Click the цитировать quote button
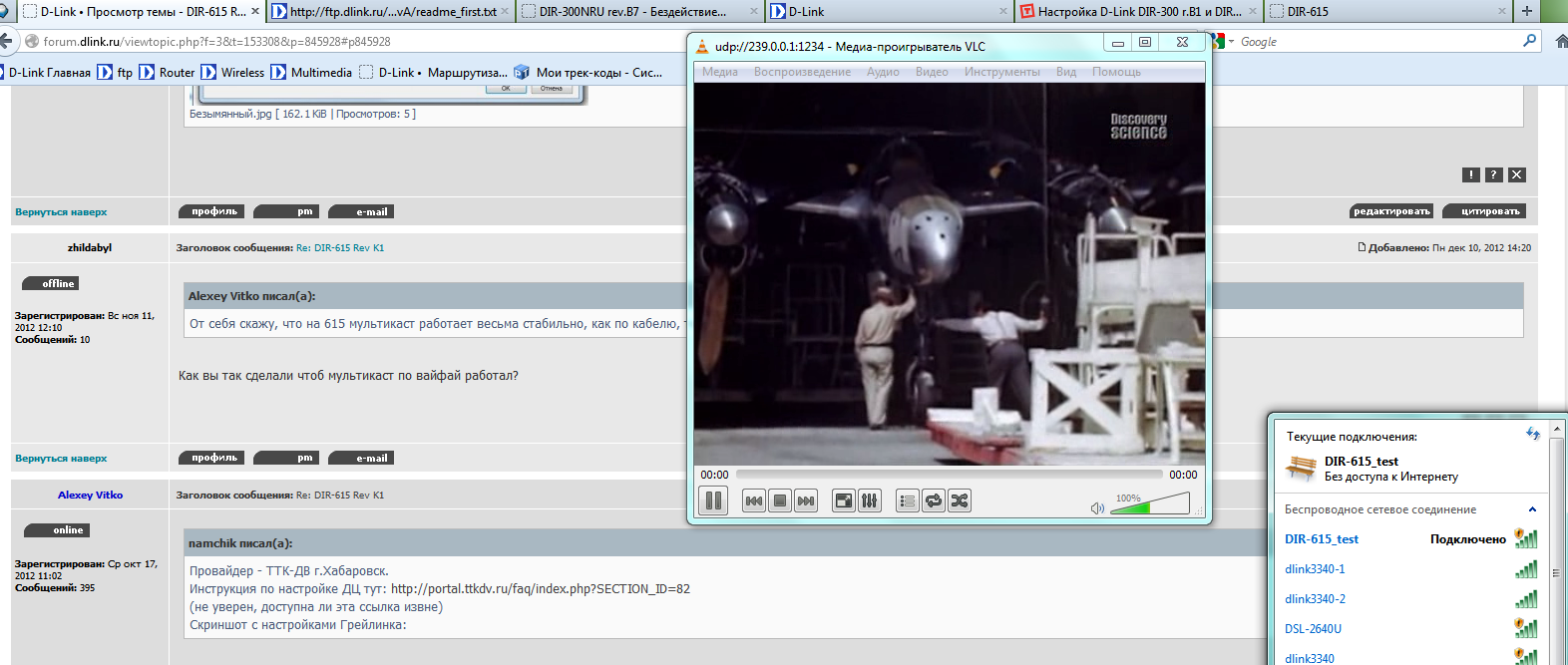The height and width of the screenshot is (665, 1568). (1490, 211)
